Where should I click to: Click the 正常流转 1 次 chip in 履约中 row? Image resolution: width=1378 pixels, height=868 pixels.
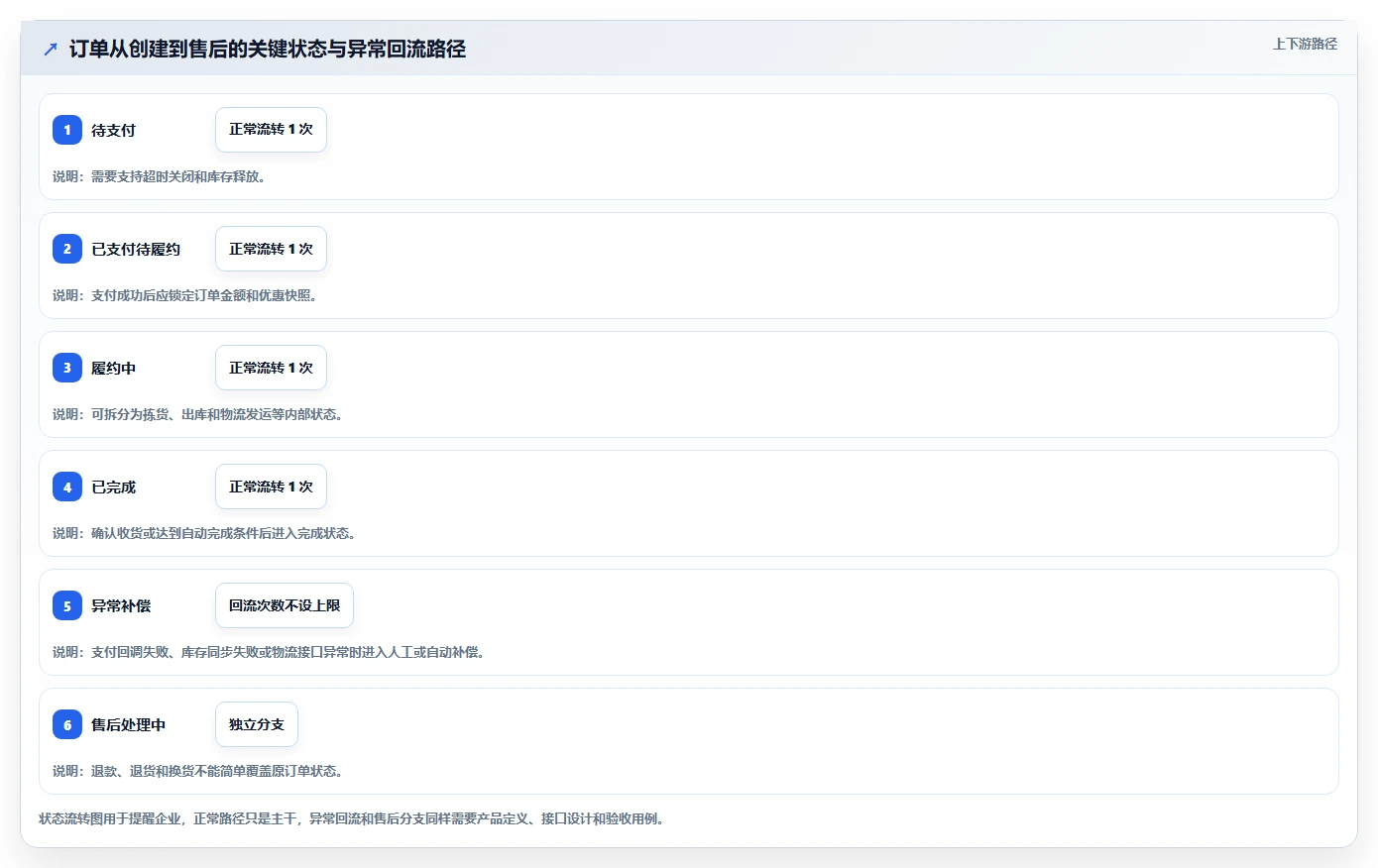pyautogui.click(x=271, y=368)
